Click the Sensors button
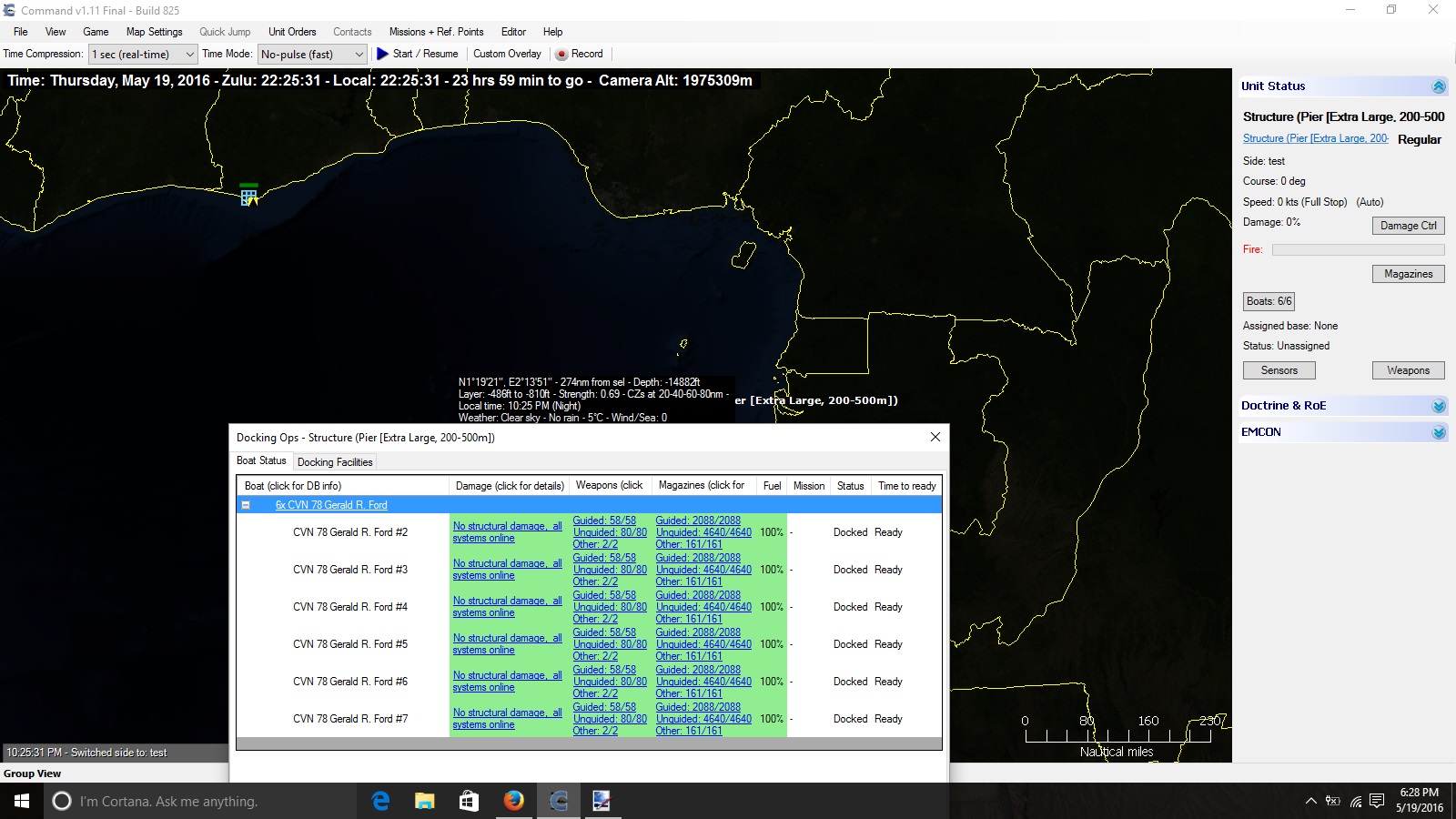 1279,370
